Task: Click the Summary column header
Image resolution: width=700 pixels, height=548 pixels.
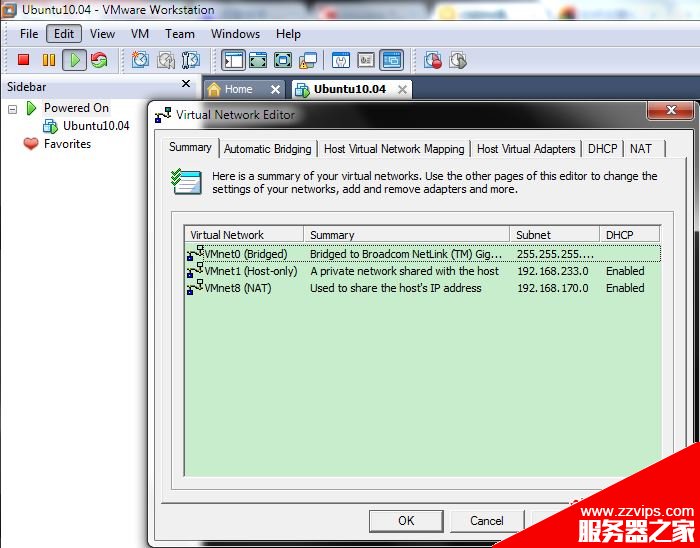Action: coord(407,235)
